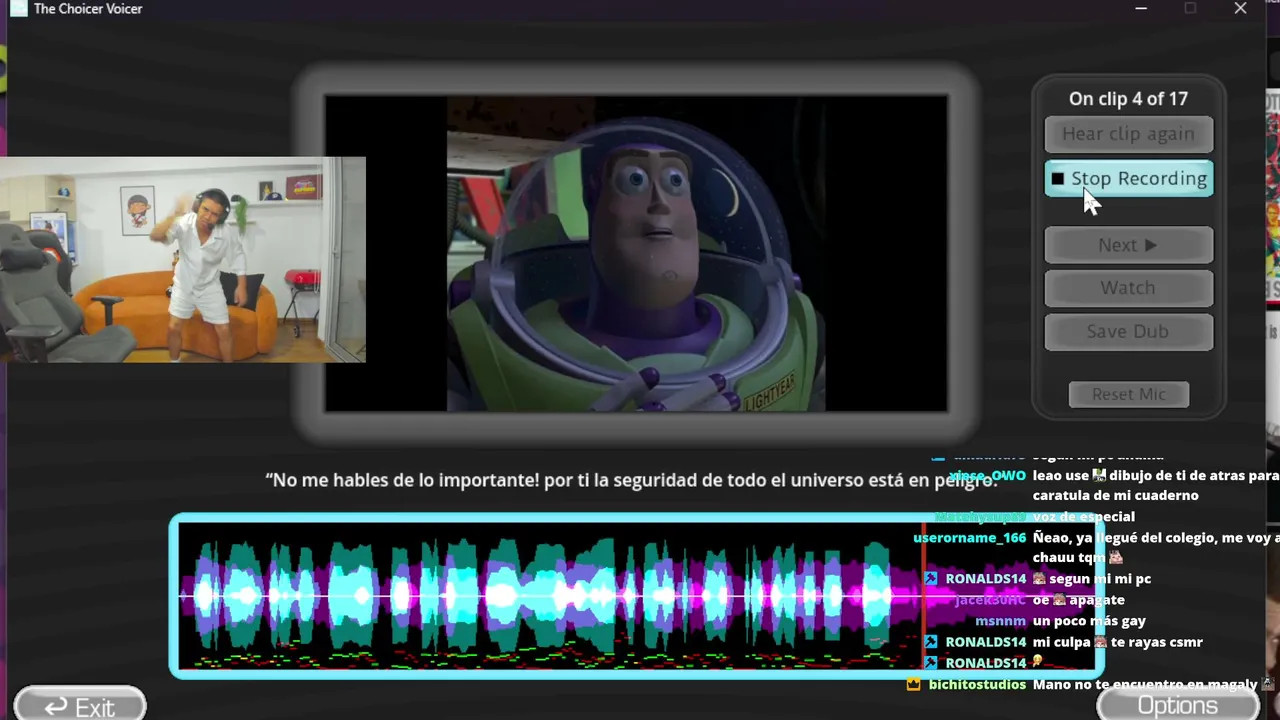The width and height of the screenshot is (1280, 720).
Task: Click the streamer webcam overlay
Action: pyautogui.click(x=183, y=260)
